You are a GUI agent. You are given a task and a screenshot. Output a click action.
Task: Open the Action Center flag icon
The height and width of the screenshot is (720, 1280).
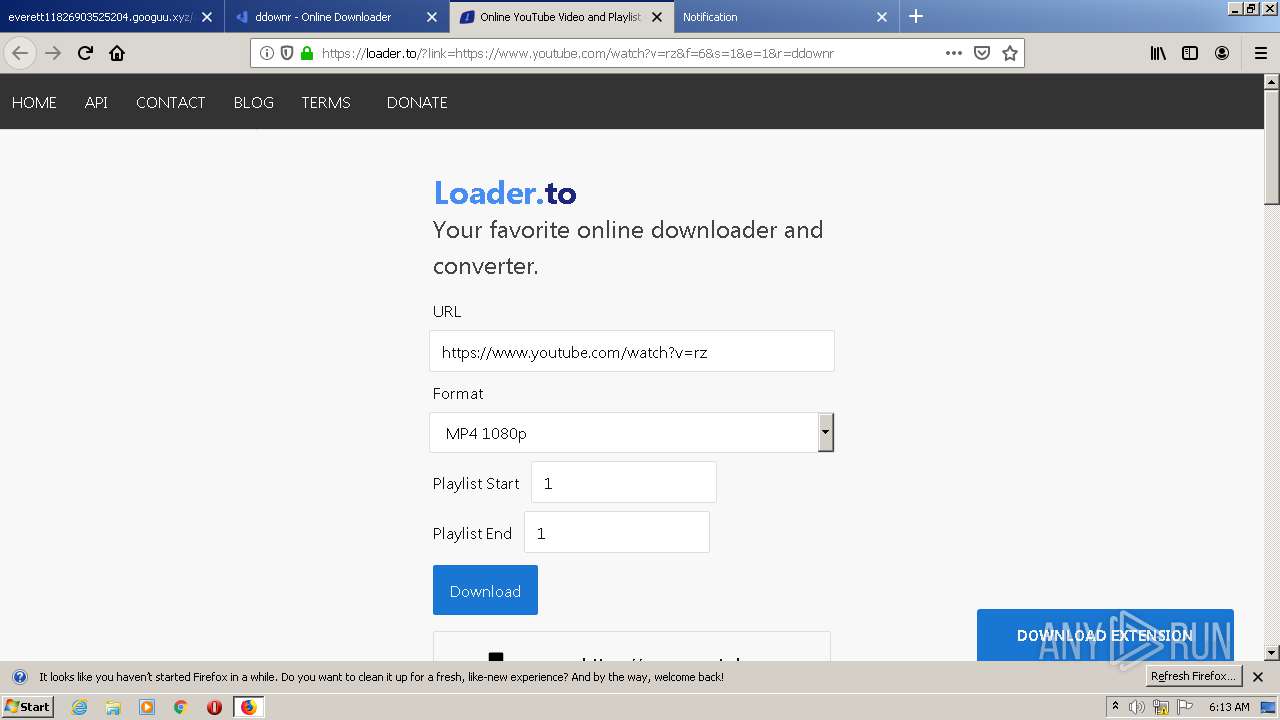[1185, 707]
